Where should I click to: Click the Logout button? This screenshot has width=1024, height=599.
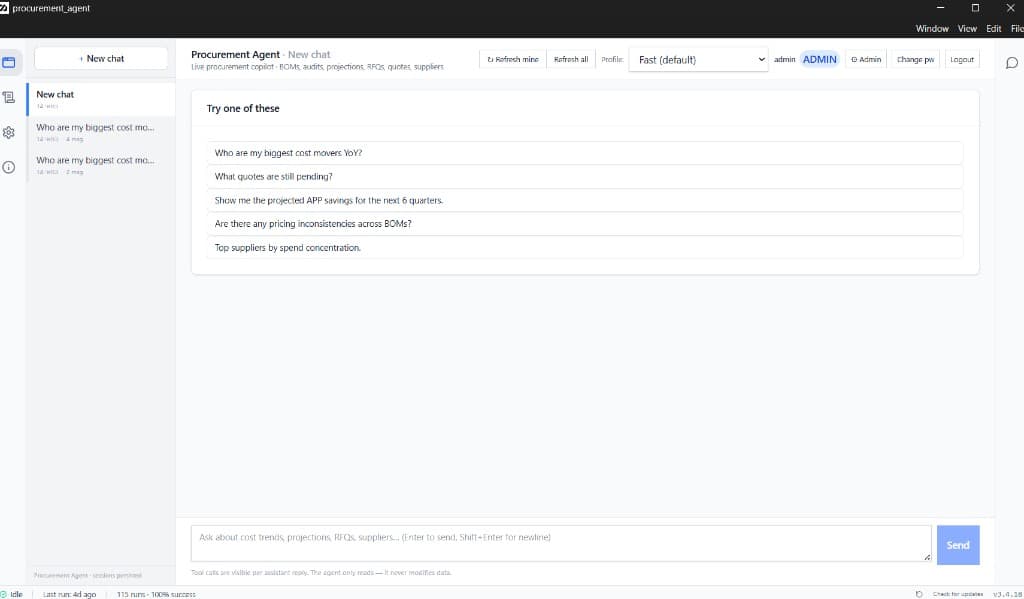click(x=962, y=59)
